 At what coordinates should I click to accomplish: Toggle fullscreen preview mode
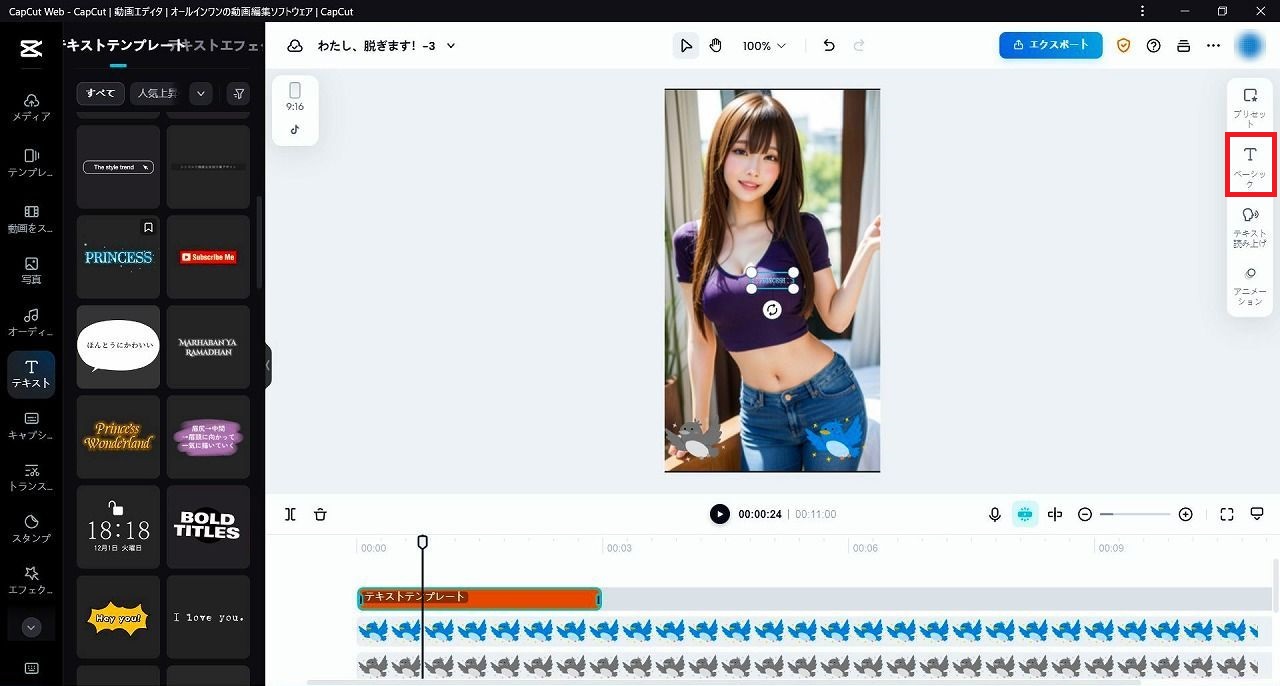[1227, 514]
